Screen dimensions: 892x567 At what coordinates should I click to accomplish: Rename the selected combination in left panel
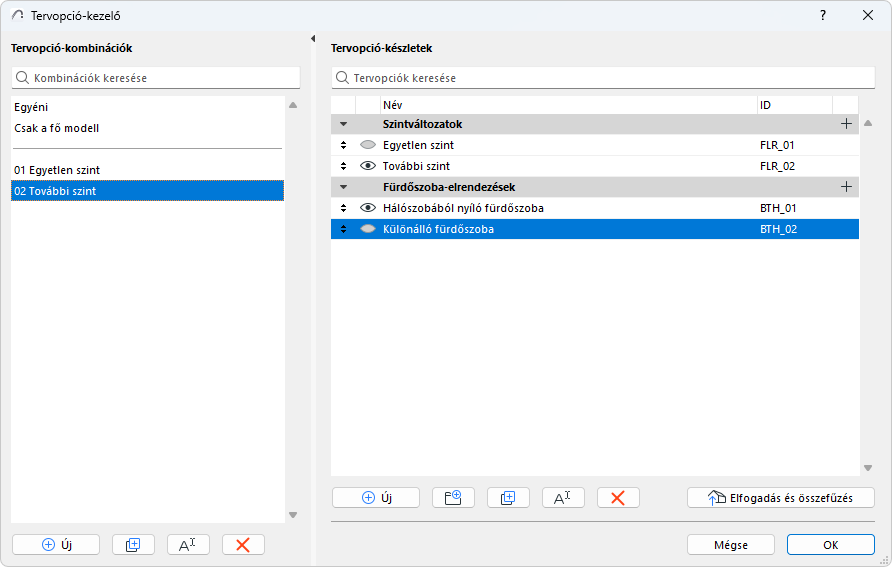click(188, 545)
